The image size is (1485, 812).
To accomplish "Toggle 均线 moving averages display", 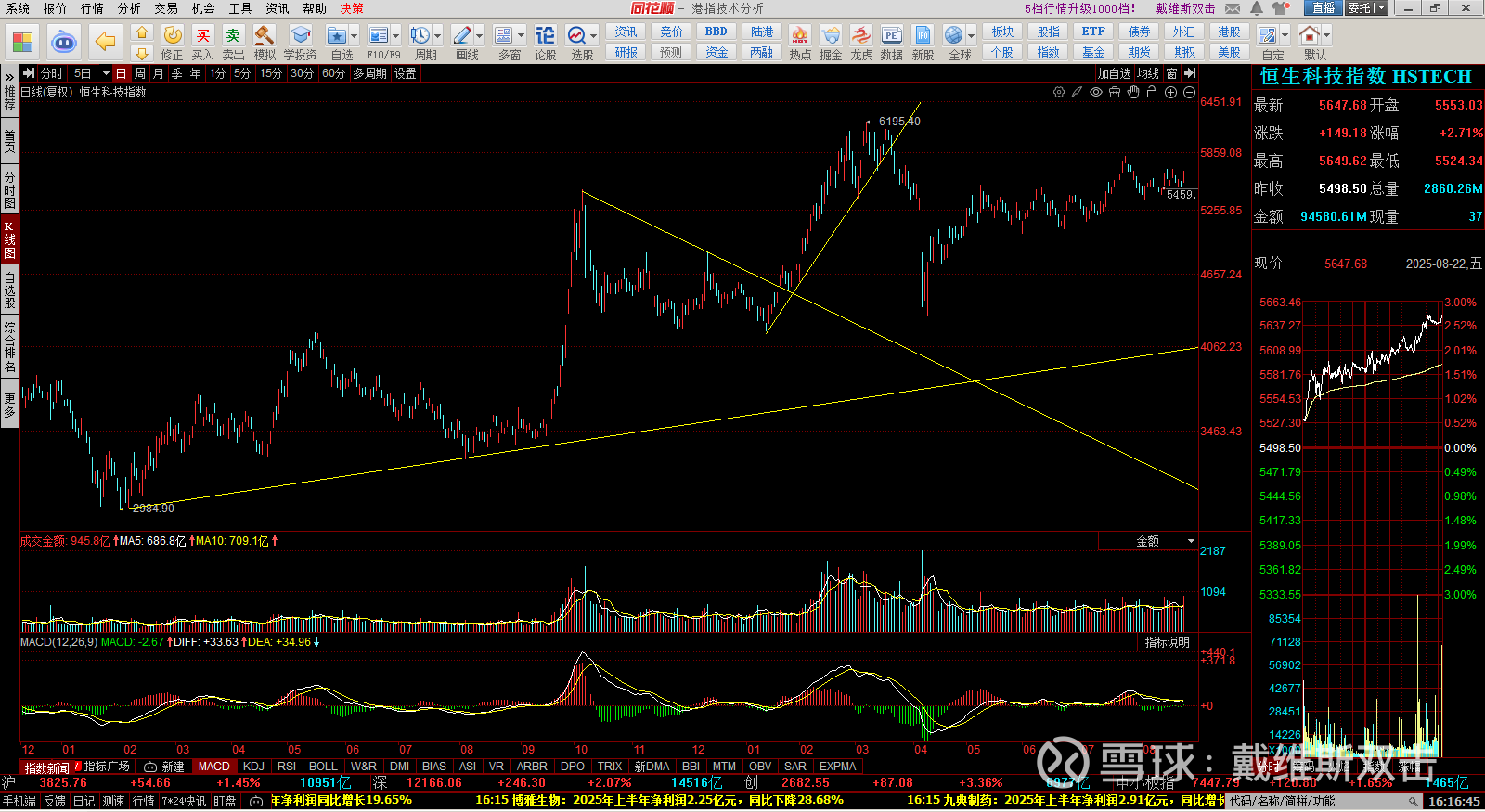I will coord(1148,73).
